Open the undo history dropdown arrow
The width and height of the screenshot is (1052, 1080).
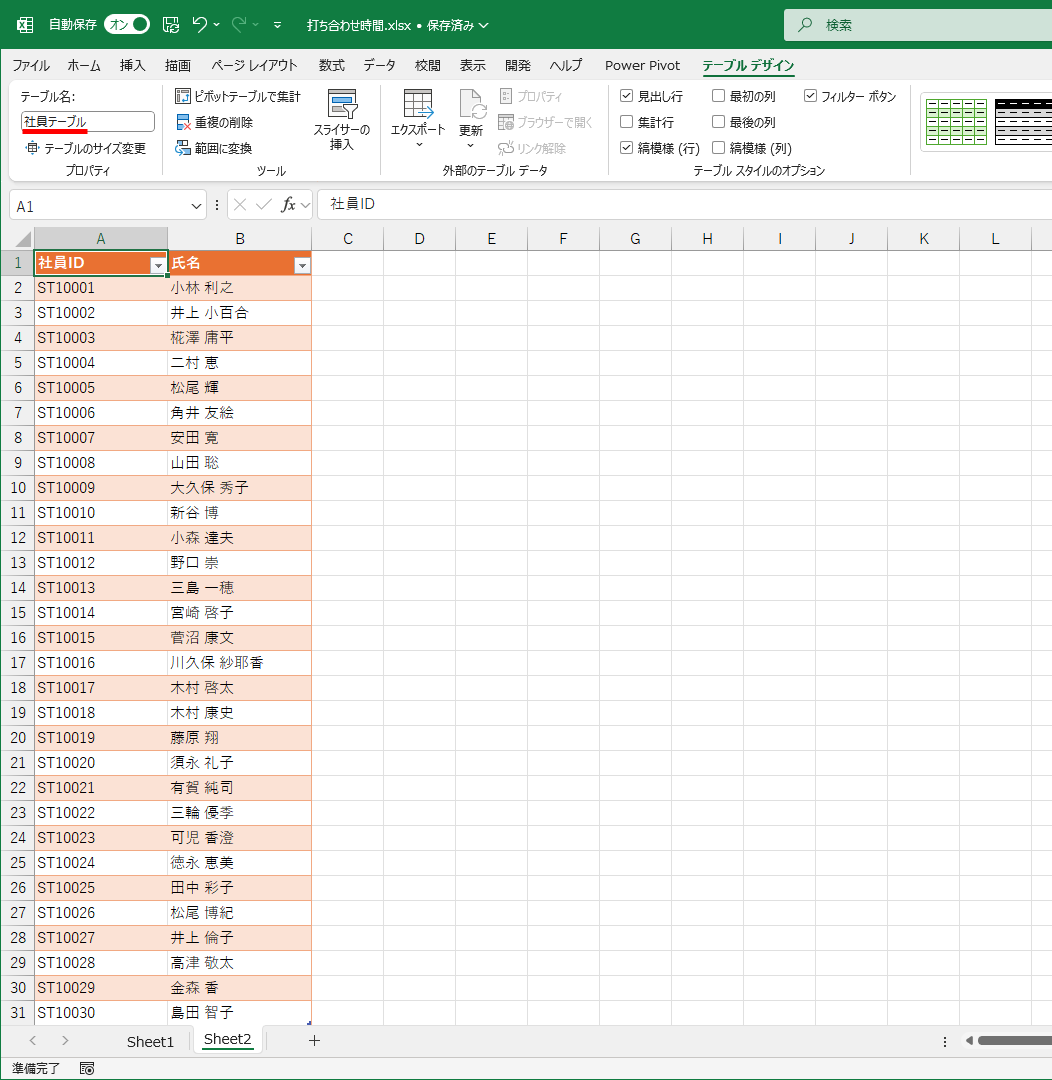pos(216,25)
